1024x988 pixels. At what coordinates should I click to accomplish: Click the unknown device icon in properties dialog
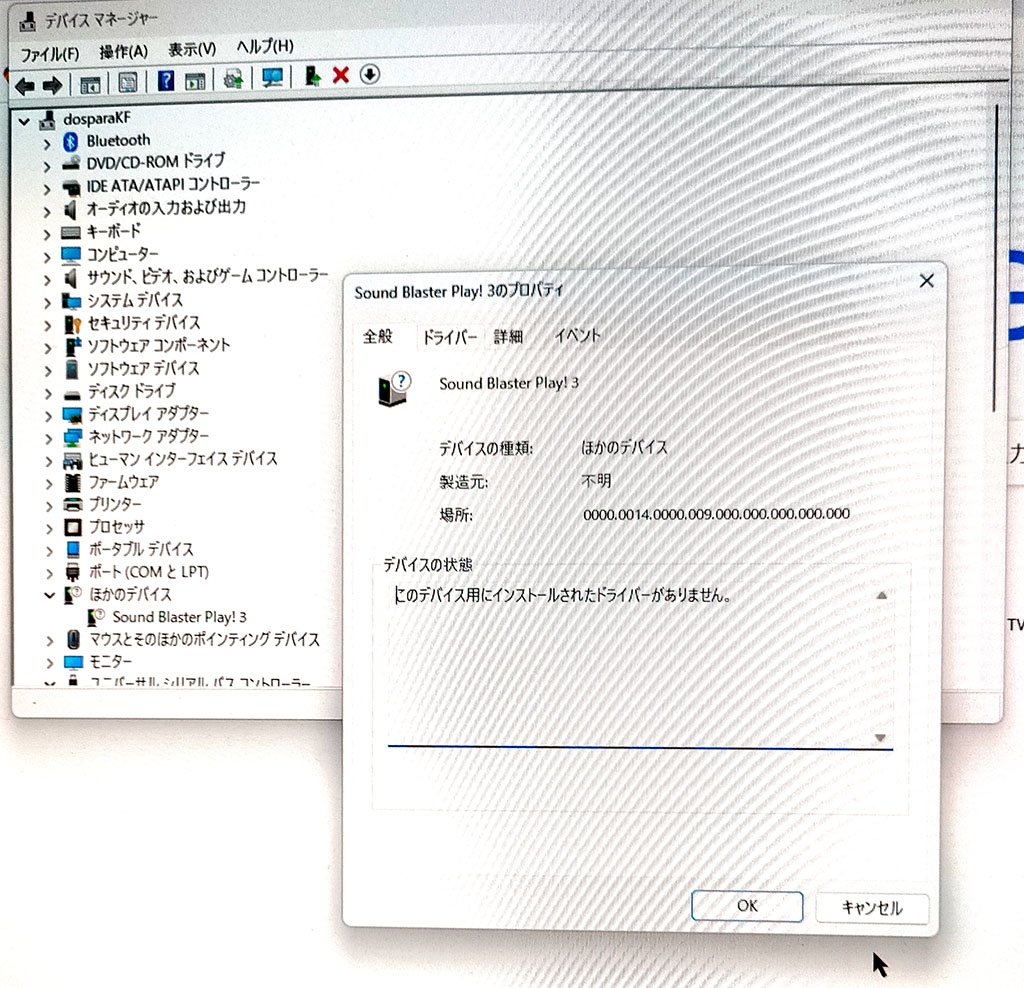394,389
